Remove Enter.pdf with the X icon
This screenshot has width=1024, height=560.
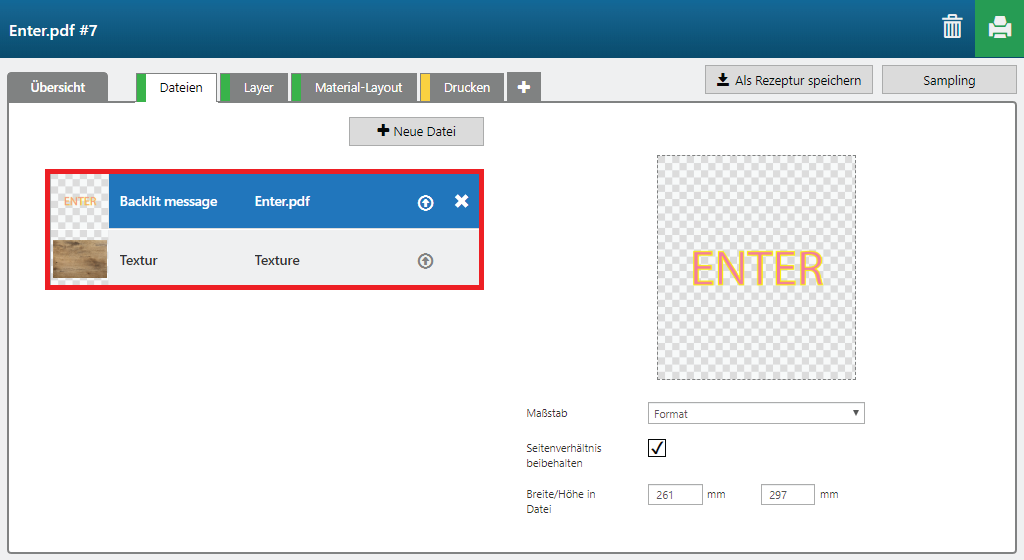click(x=461, y=201)
